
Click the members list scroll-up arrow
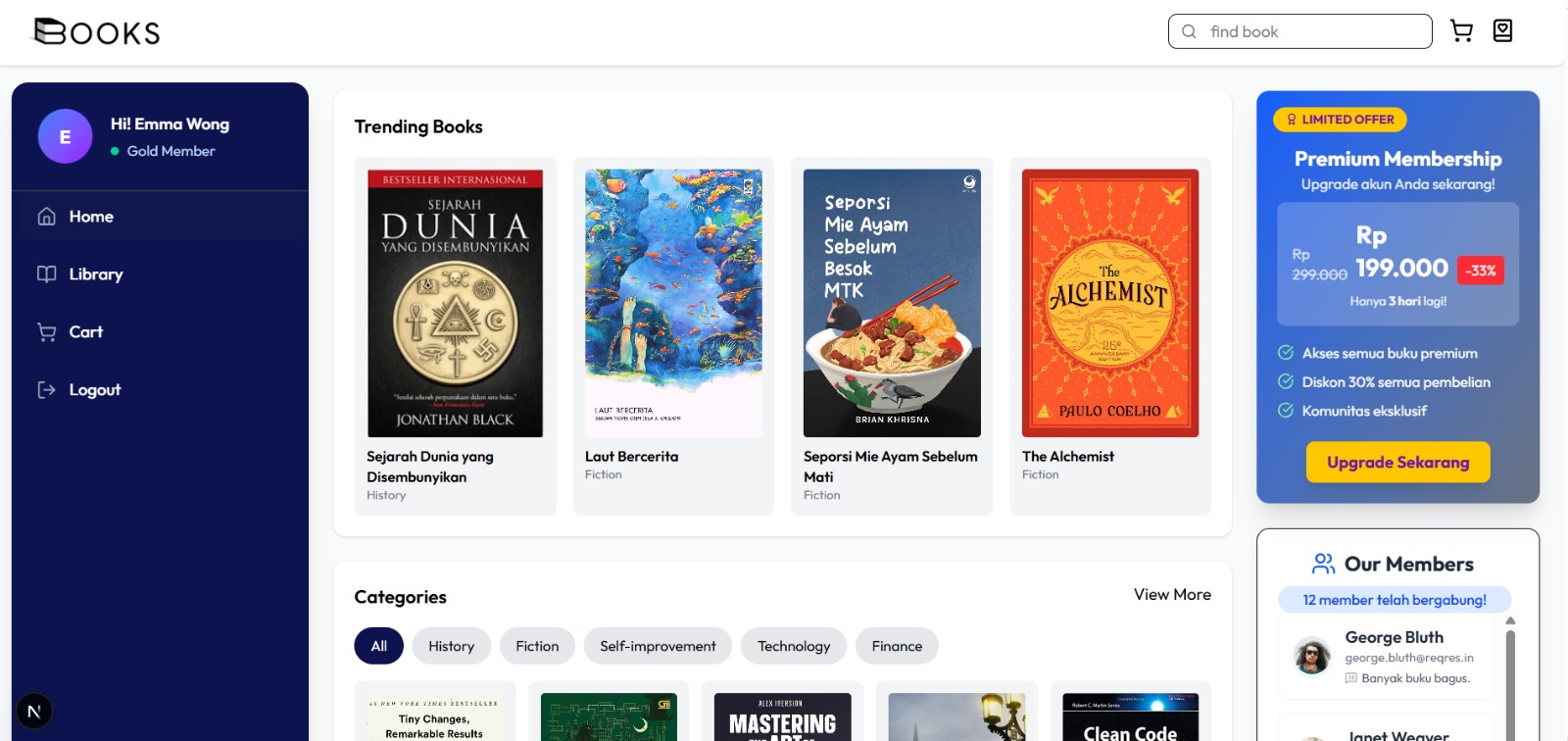coord(1510,621)
